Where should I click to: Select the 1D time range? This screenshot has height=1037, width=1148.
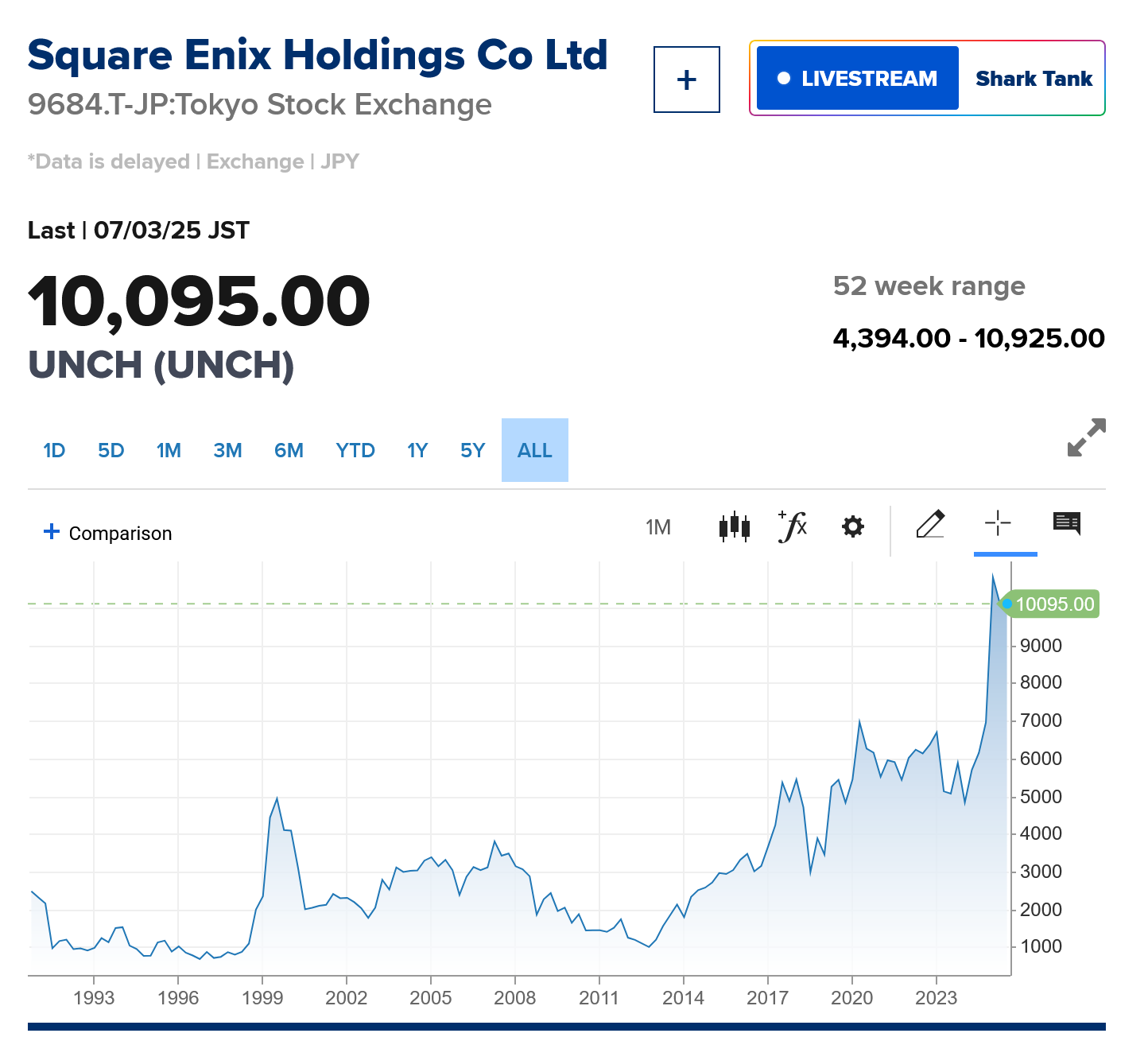(54, 451)
